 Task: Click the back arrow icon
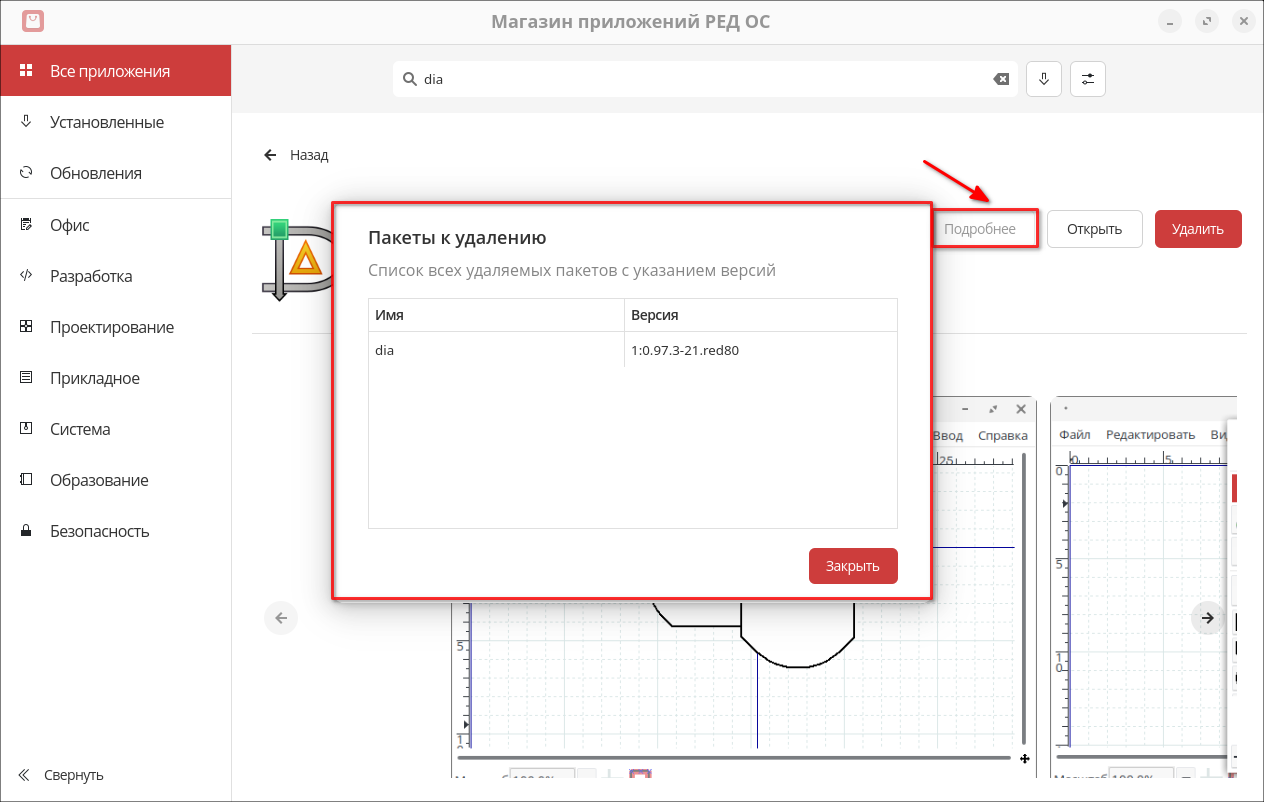(x=270, y=155)
